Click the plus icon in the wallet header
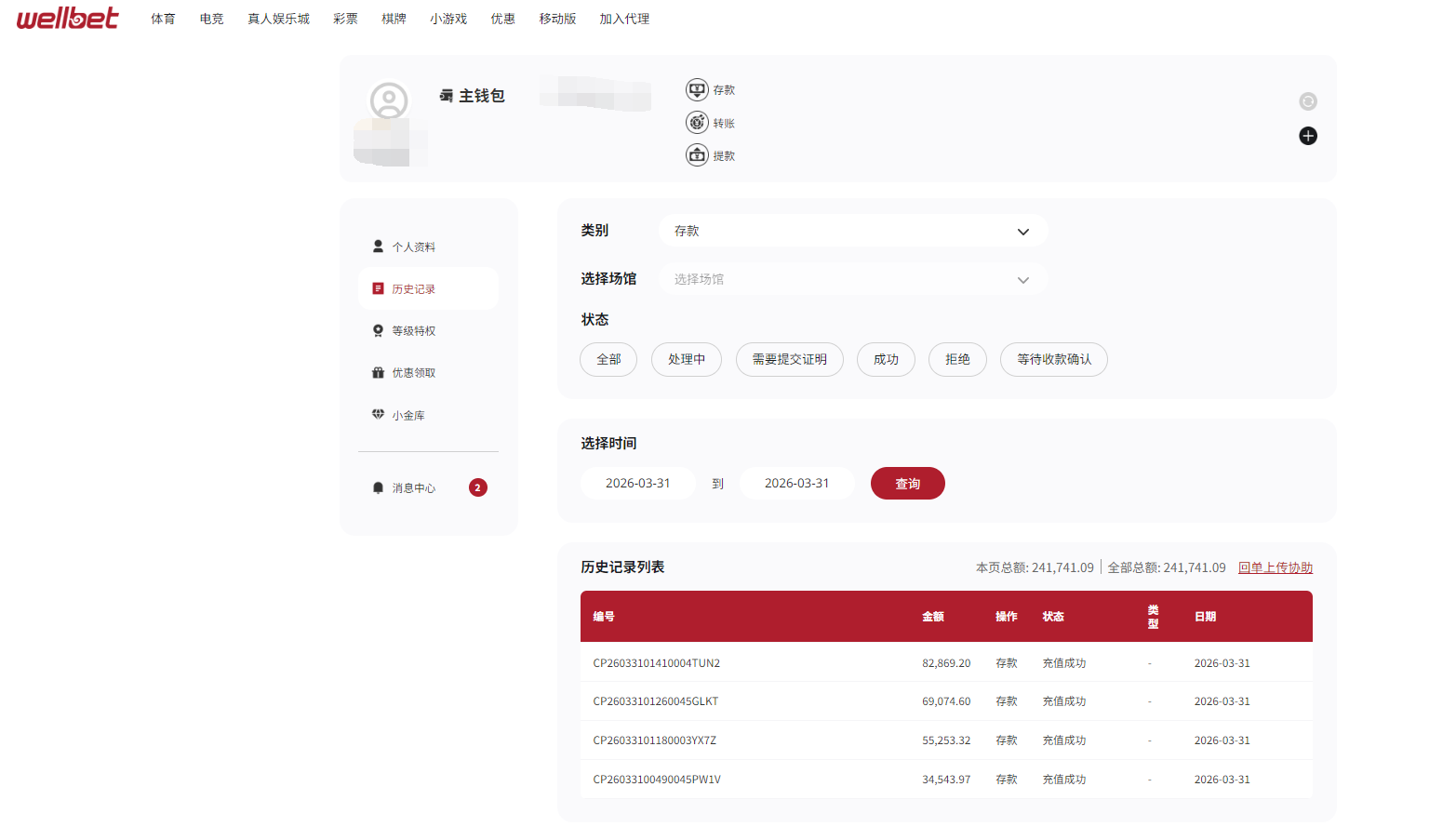The image size is (1456, 840). [1308, 136]
